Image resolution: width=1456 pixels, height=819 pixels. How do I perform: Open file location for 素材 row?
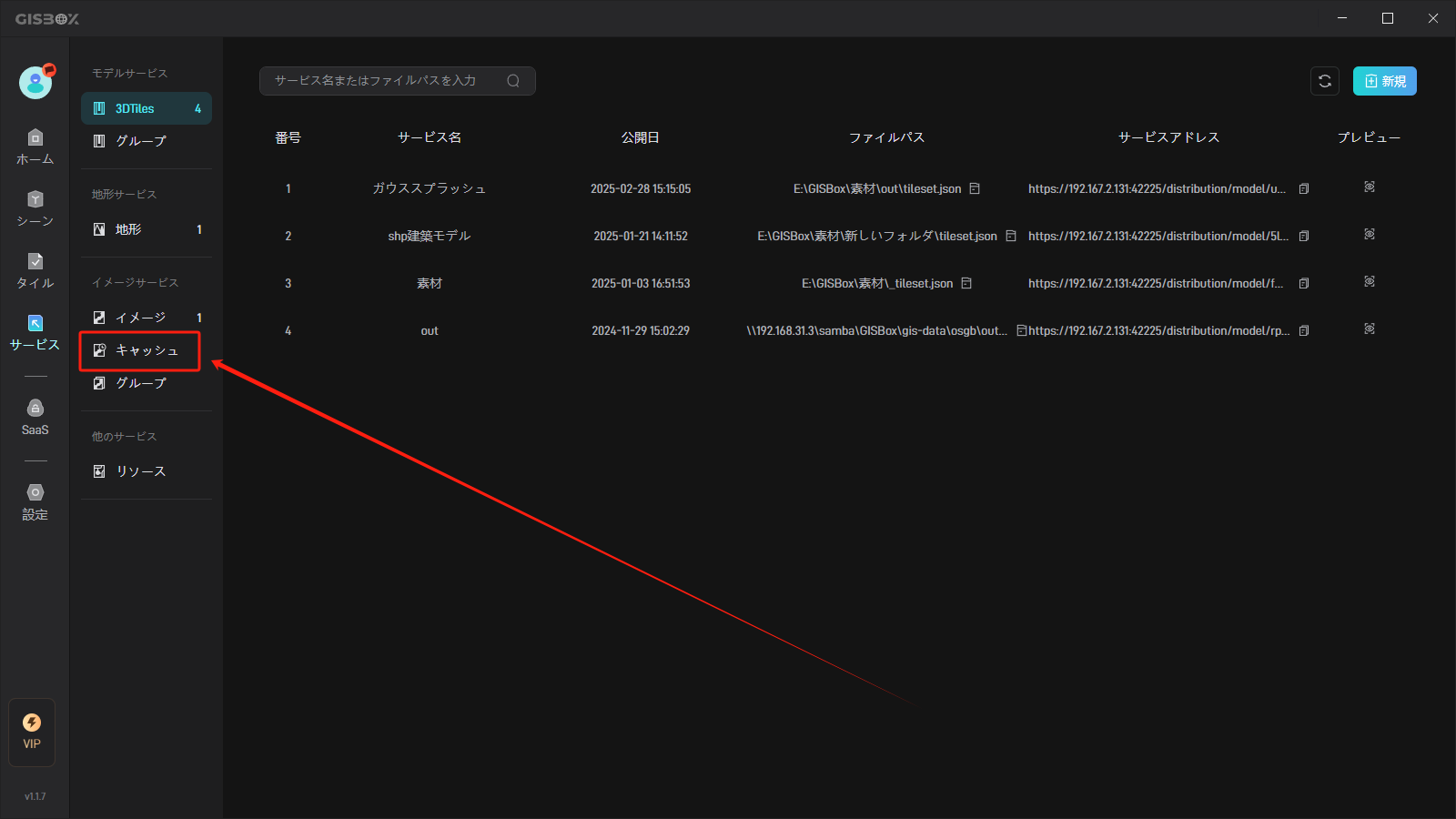point(966,283)
